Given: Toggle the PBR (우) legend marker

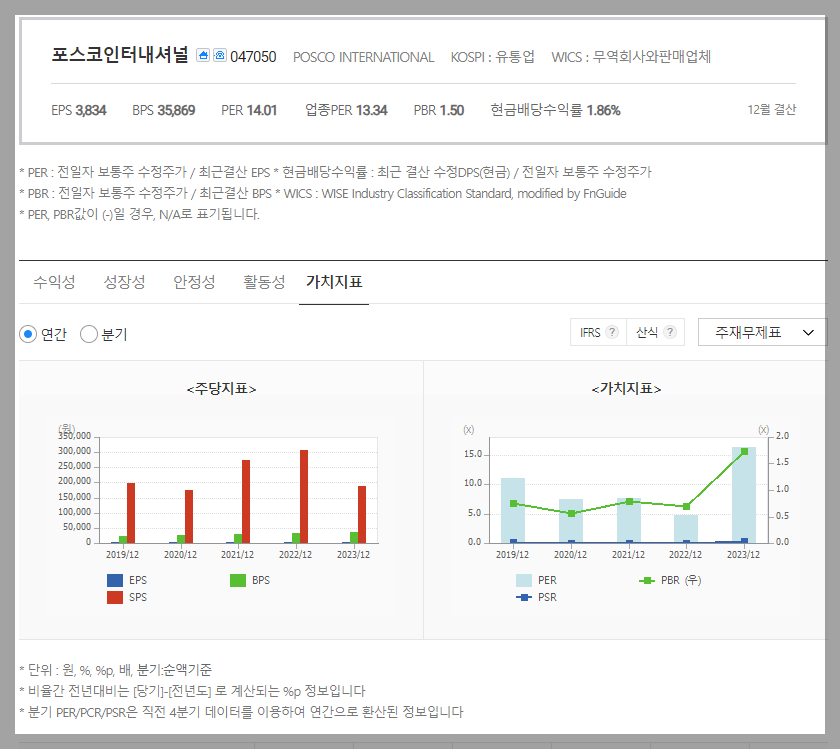Looking at the screenshot, I should [x=647, y=580].
